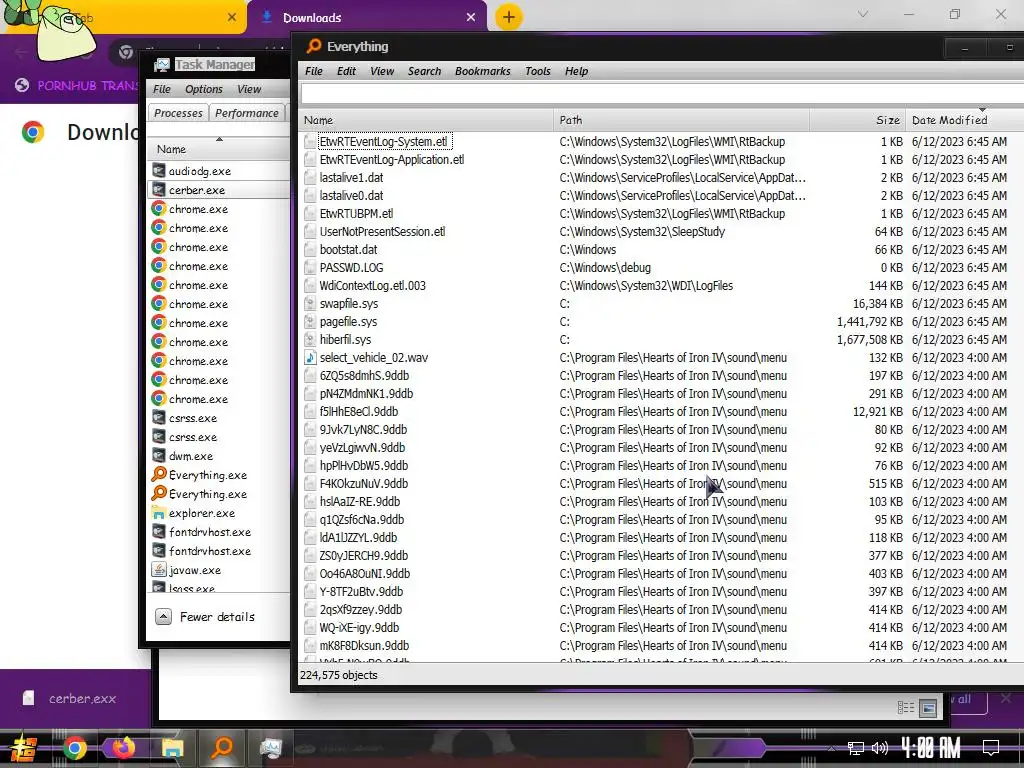Select the select_vehicle_02.wav audio file icon
The image size is (1024, 768).
click(x=310, y=358)
